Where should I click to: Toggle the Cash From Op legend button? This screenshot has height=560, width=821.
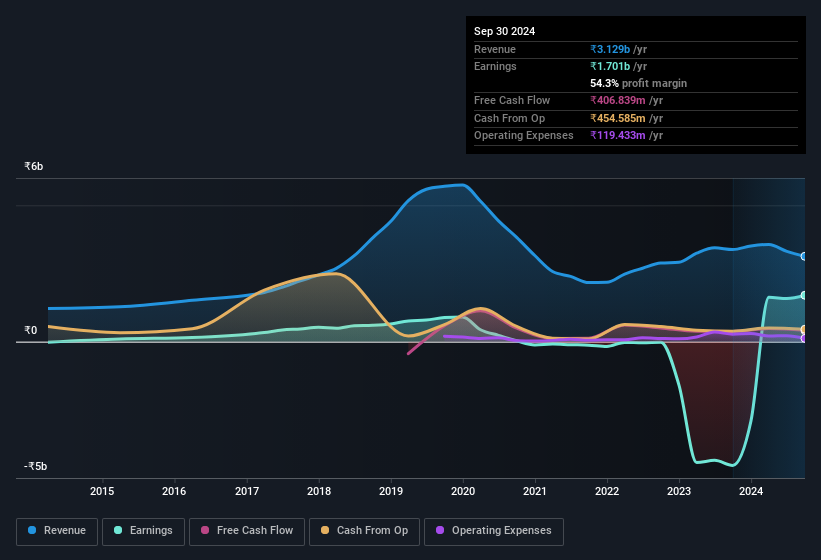pos(364,531)
